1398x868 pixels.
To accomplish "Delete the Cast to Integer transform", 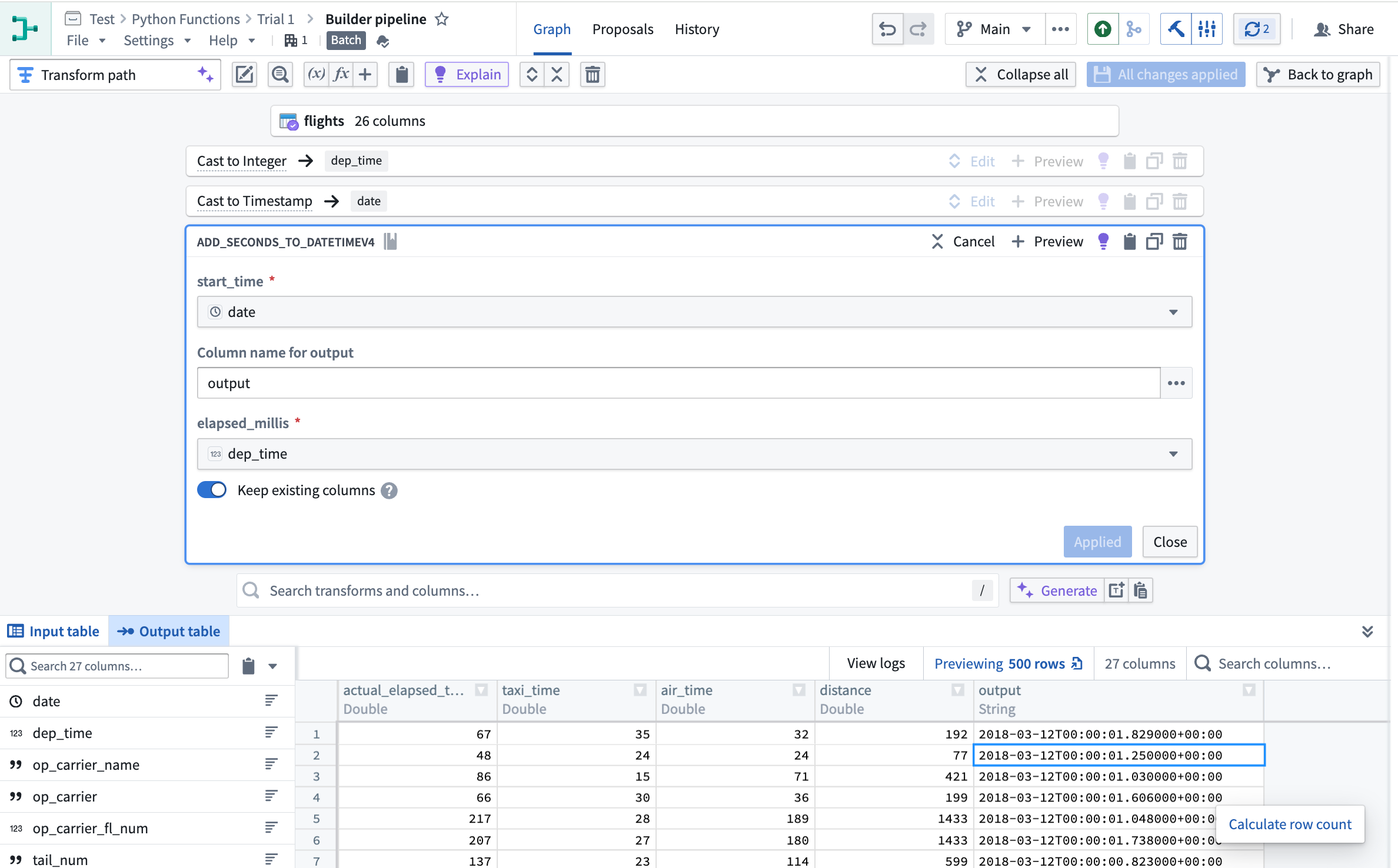I will [x=1180, y=161].
